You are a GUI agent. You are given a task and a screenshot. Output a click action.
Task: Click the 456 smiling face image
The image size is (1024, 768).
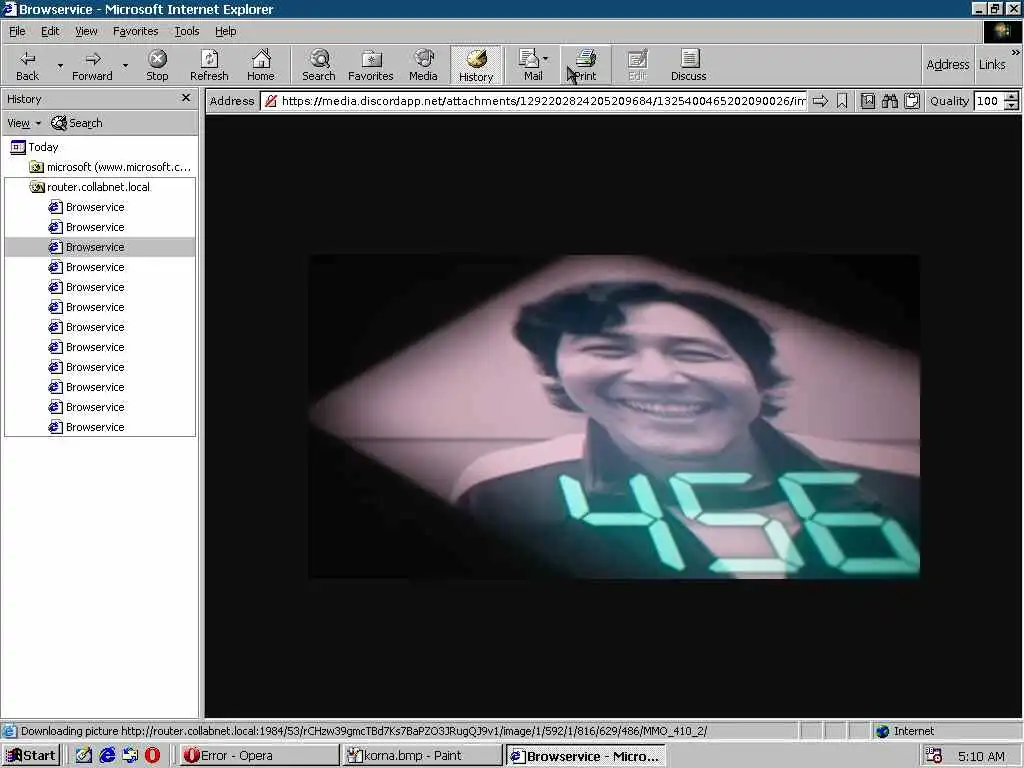coord(614,416)
